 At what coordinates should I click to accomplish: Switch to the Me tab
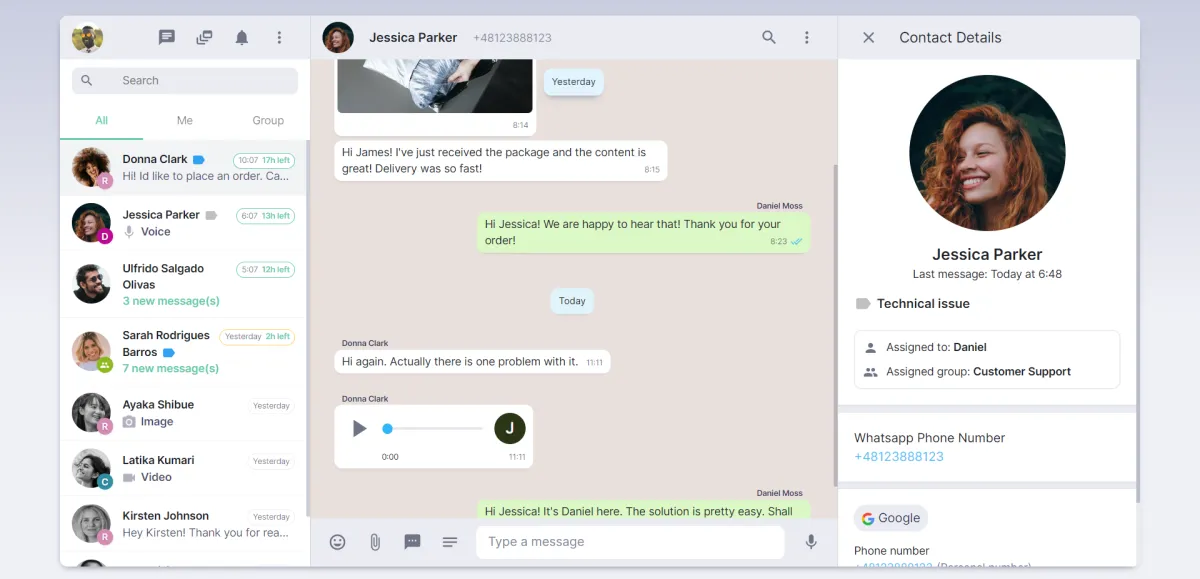[x=185, y=120]
